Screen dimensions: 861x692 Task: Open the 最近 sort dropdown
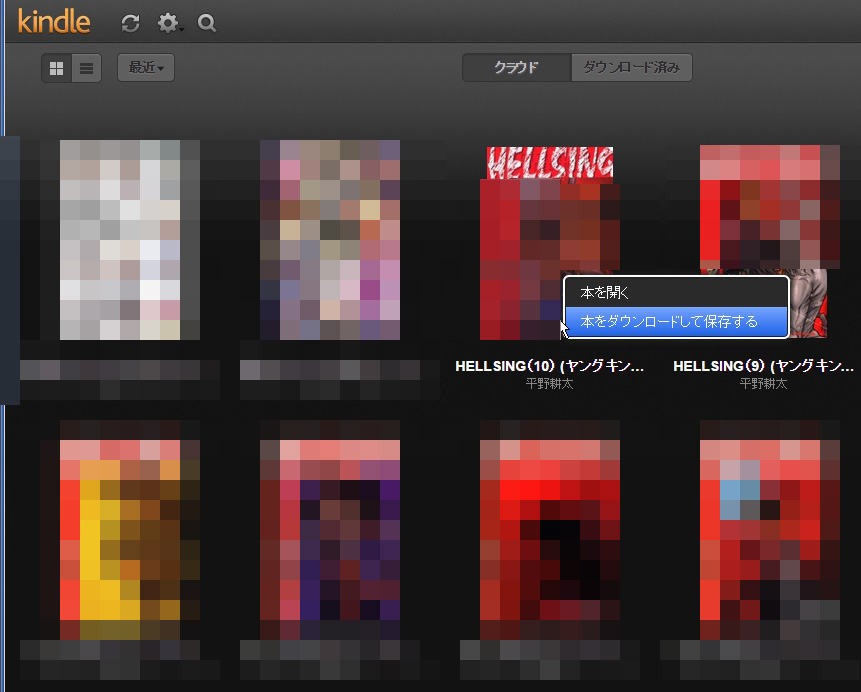pos(146,68)
